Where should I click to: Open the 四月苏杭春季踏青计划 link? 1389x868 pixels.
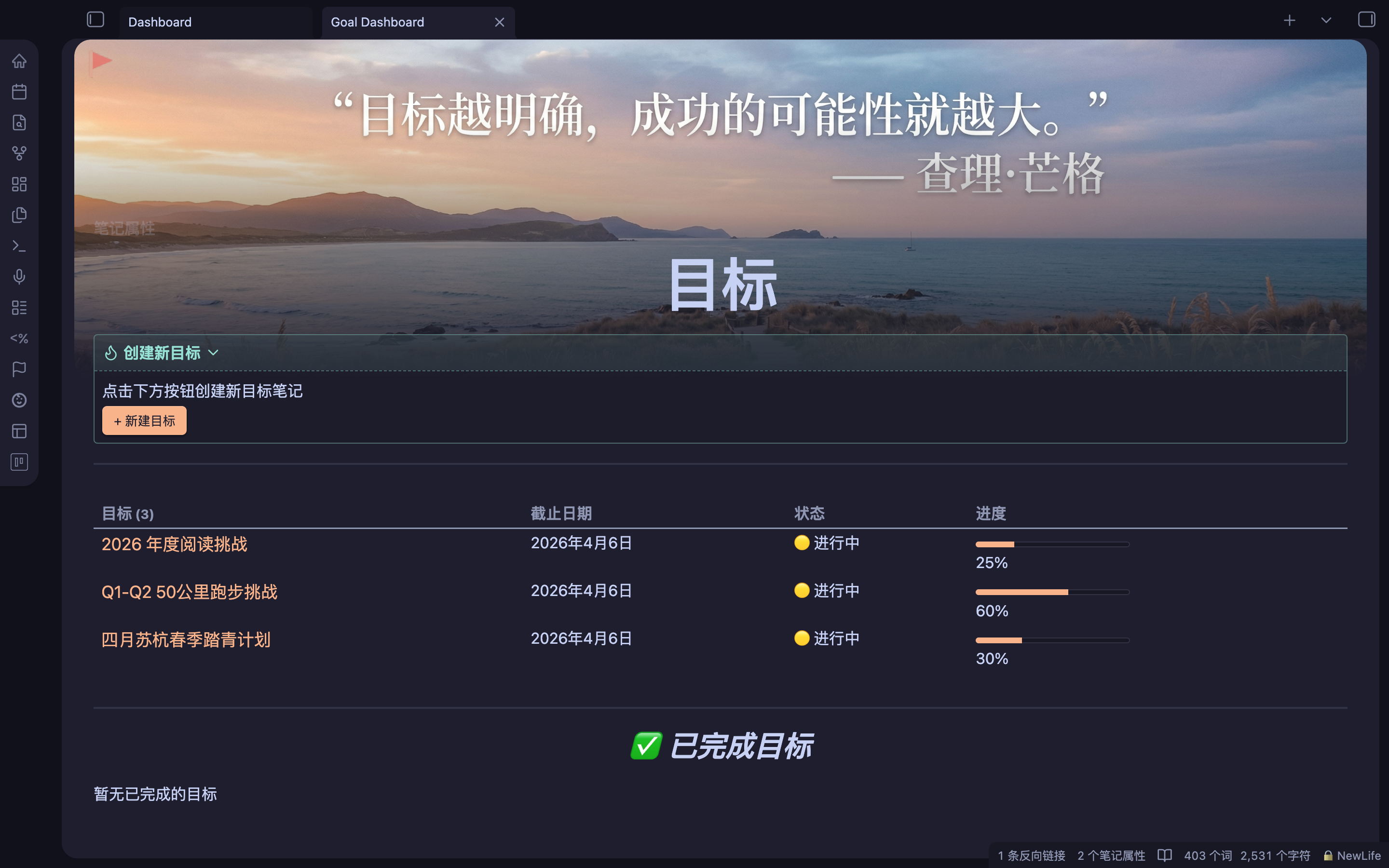185,639
